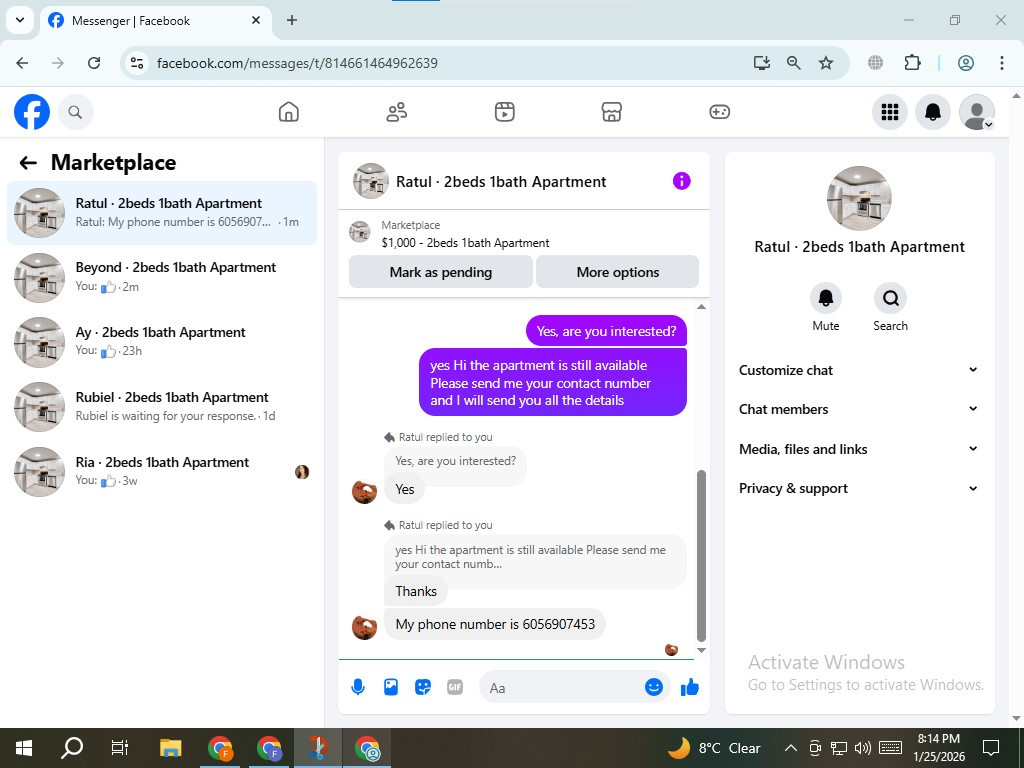
Task: Click the chat header title Ratul · 2beds 1bath Apartment
Action: pyautogui.click(x=501, y=182)
